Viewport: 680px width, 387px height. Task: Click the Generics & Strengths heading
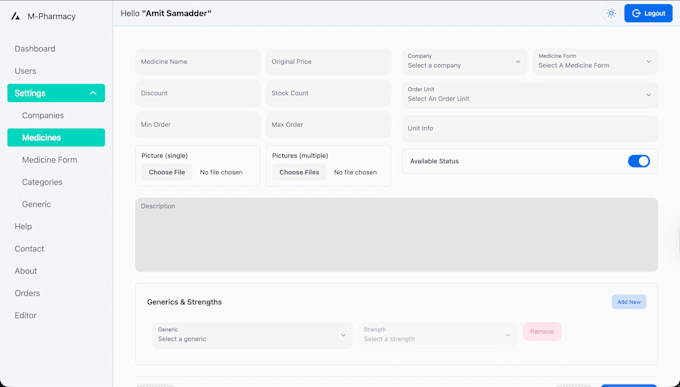[x=184, y=302]
